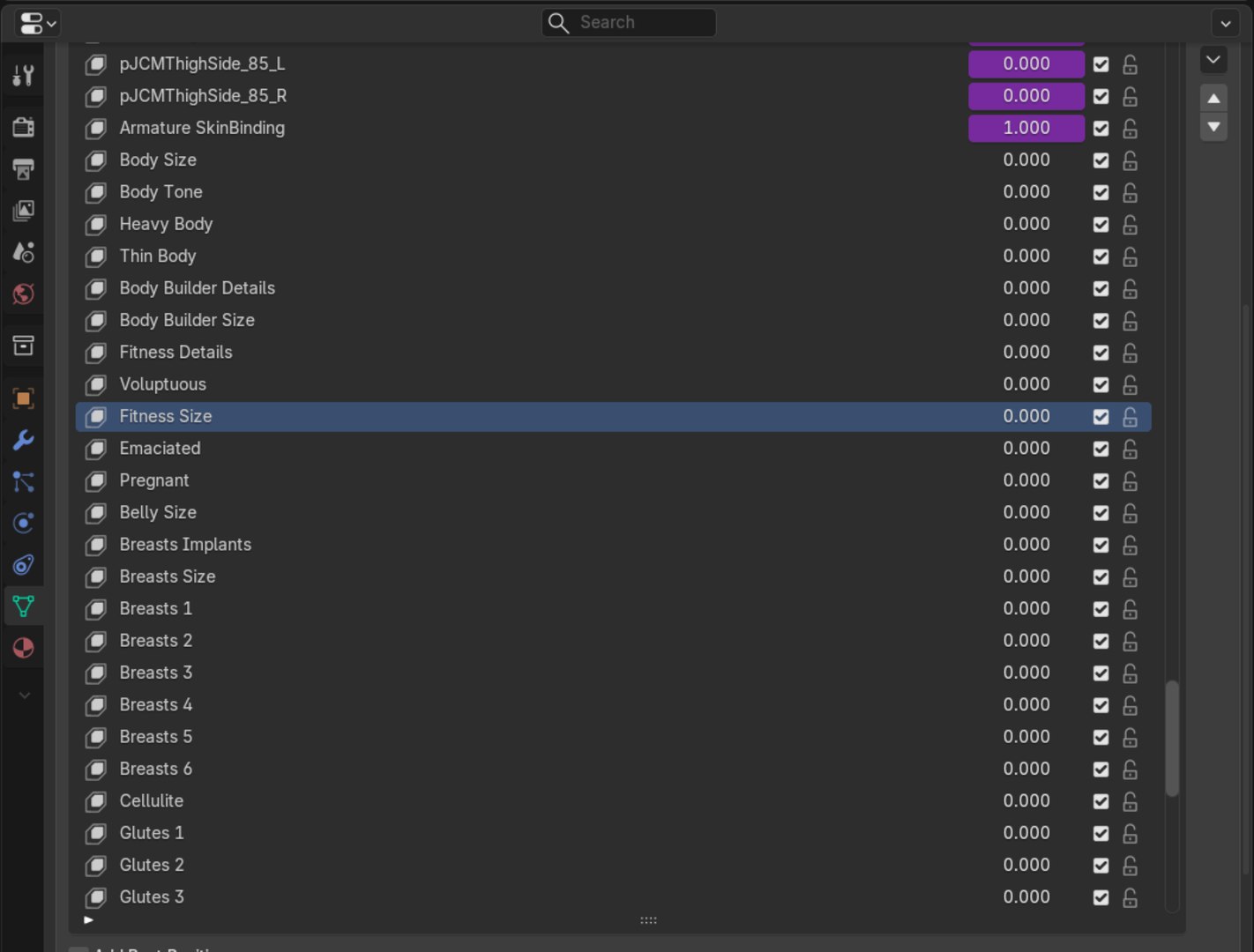The image size is (1254, 952).
Task: Click the lock icon for Cellulite
Action: click(x=1130, y=801)
